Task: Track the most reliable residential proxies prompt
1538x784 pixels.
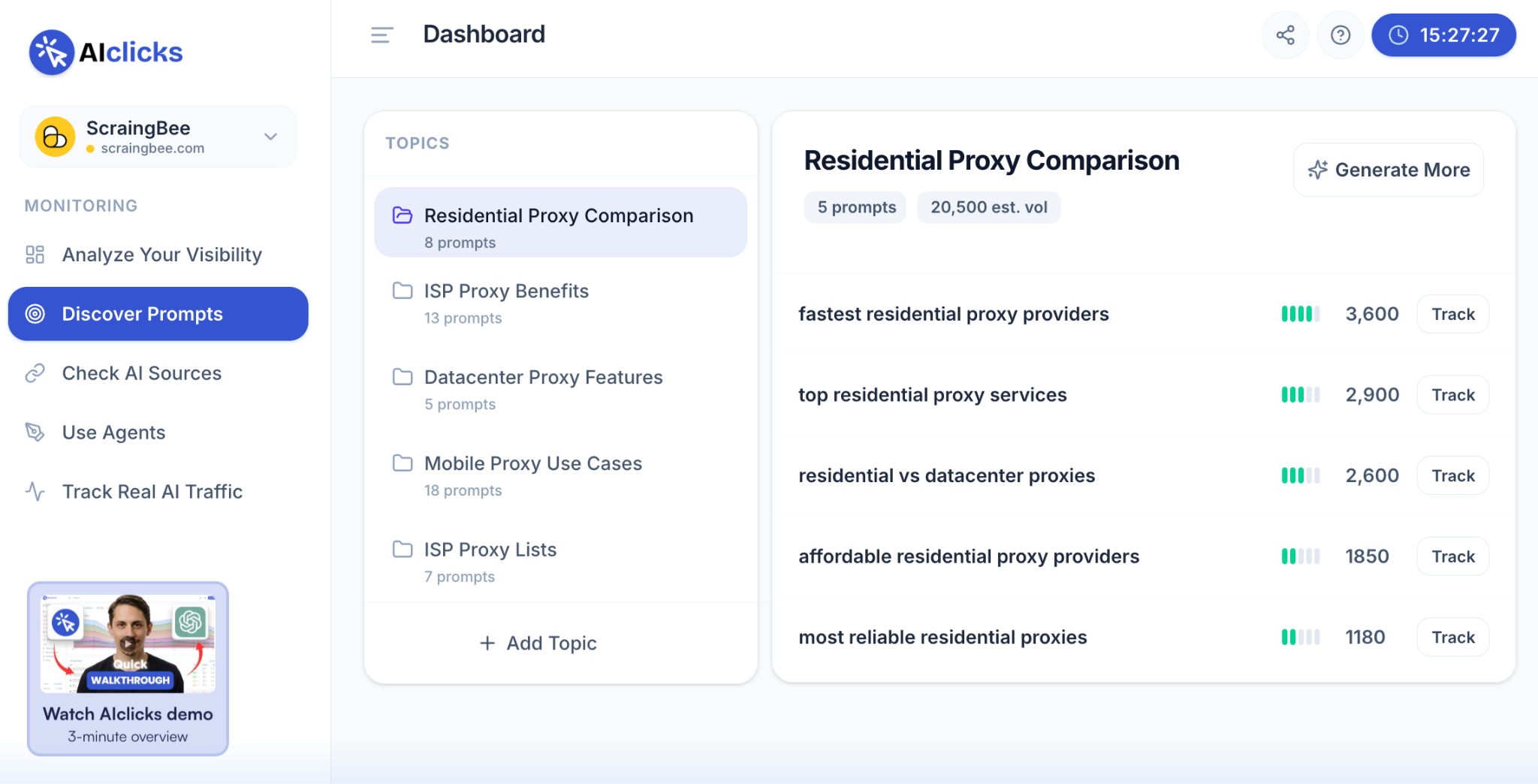Action: point(1452,638)
